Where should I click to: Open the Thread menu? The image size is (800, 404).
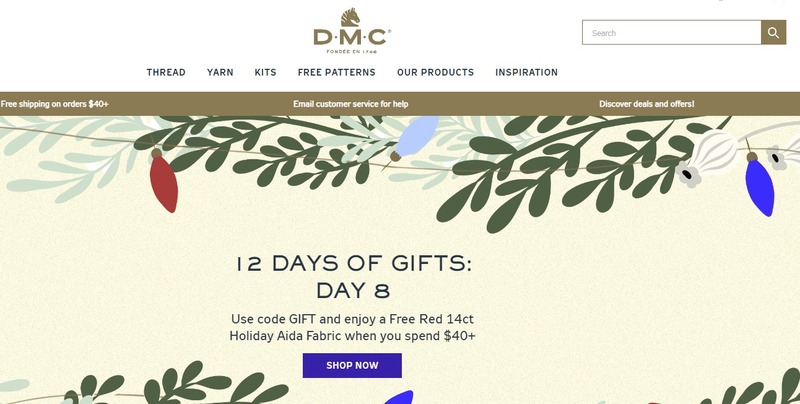point(166,72)
